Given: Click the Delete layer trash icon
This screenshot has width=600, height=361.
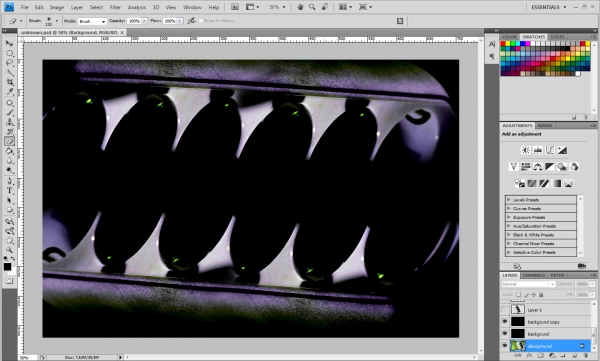Looking at the screenshot, I should pyautogui.click(x=585, y=356).
